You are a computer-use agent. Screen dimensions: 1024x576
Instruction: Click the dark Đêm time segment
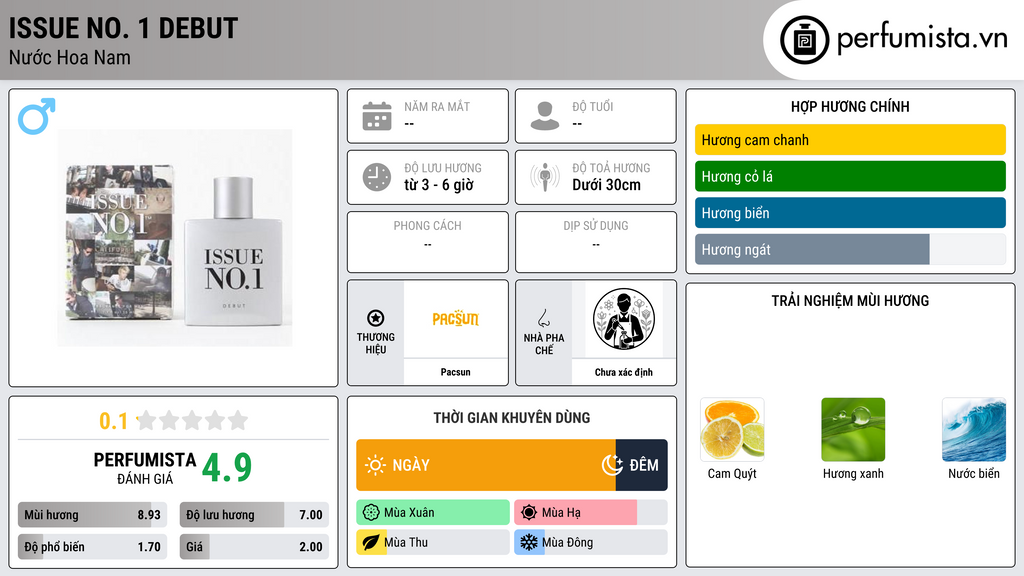click(x=641, y=465)
